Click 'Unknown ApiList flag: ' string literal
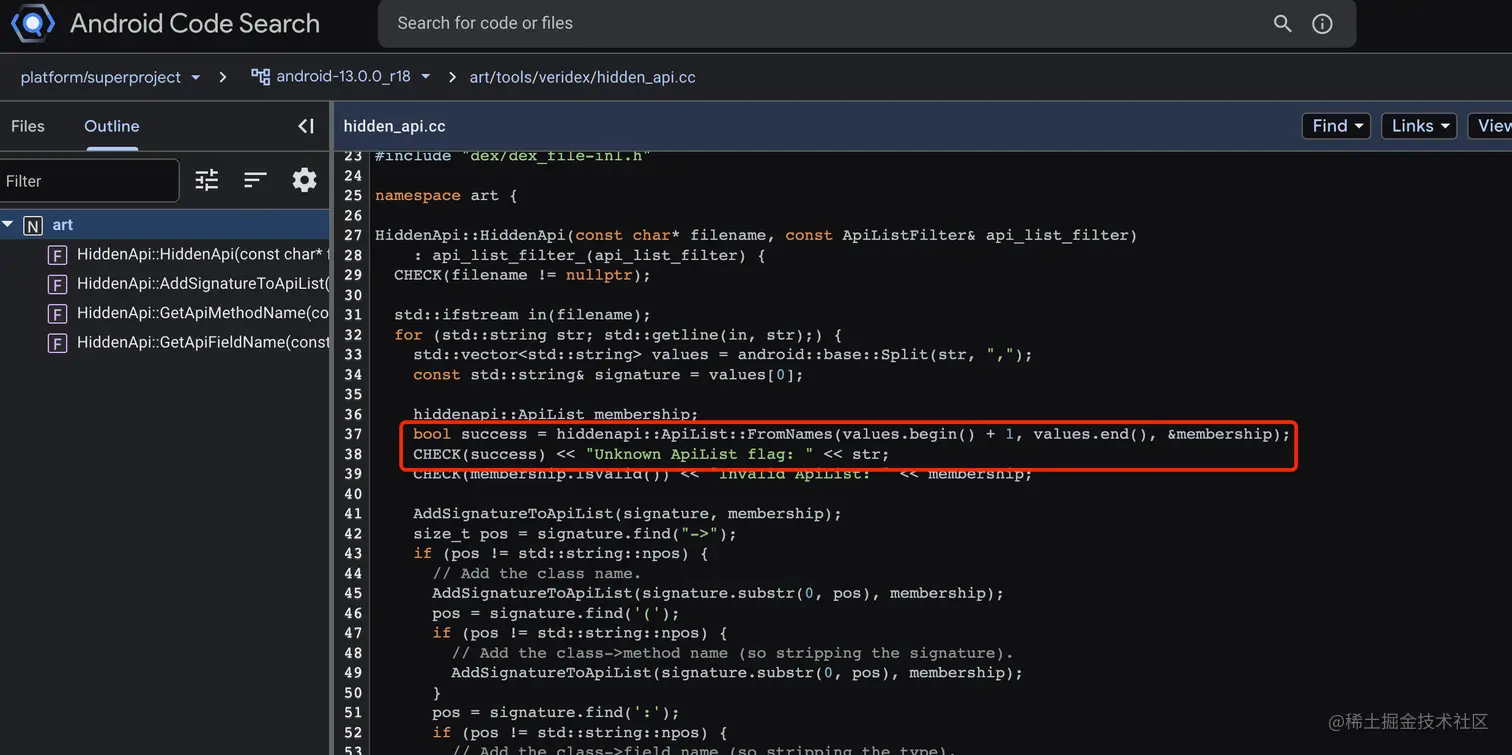Viewport: 1512px width, 755px height. [699, 454]
